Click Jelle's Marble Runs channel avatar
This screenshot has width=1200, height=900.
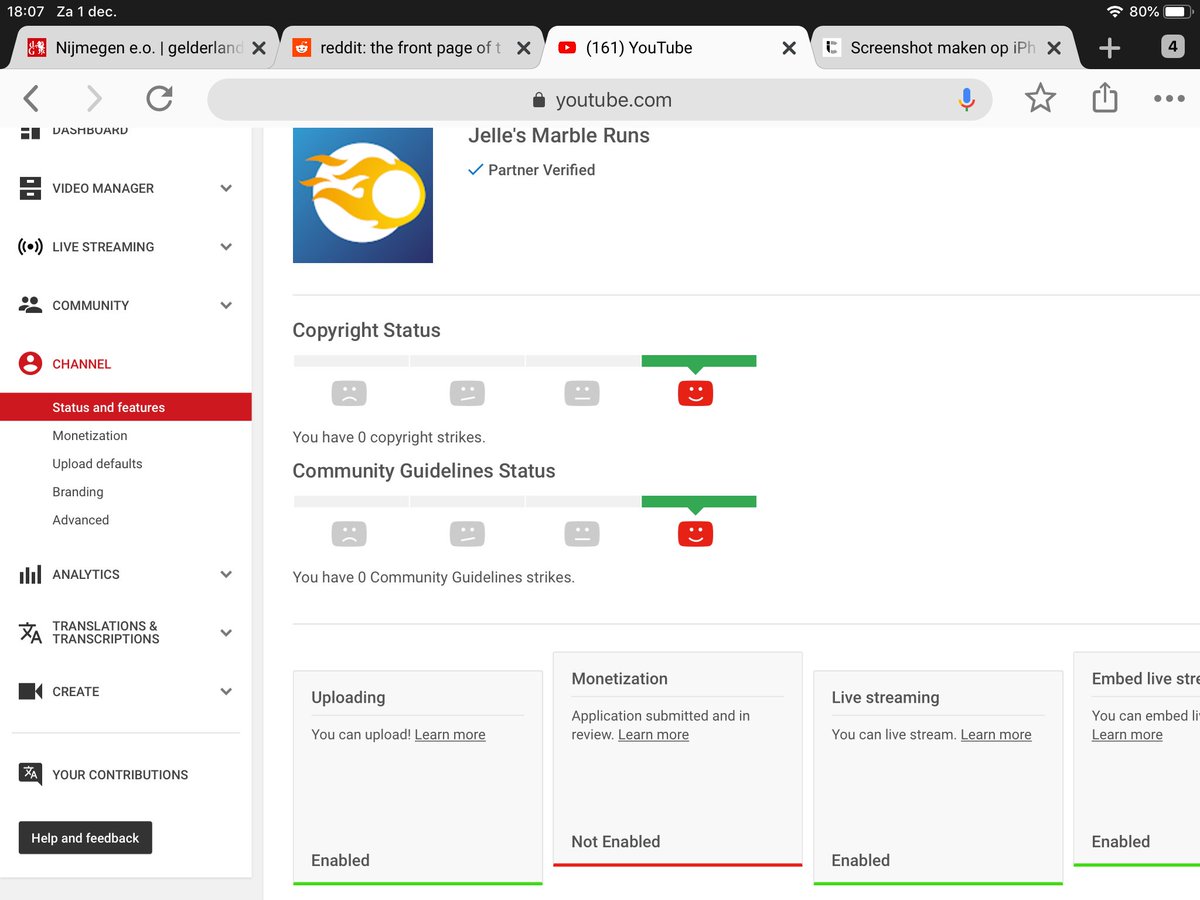(x=363, y=195)
